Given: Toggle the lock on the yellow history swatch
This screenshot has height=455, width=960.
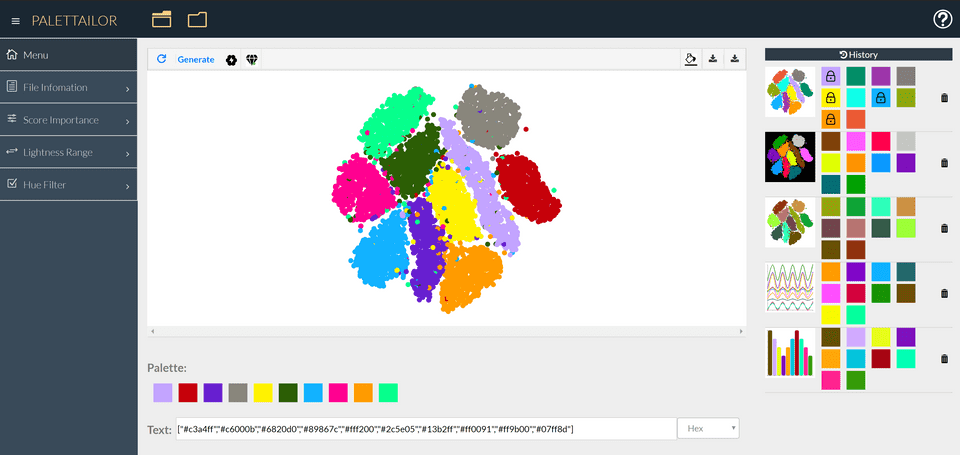Looking at the screenshot, I should 831,98.
